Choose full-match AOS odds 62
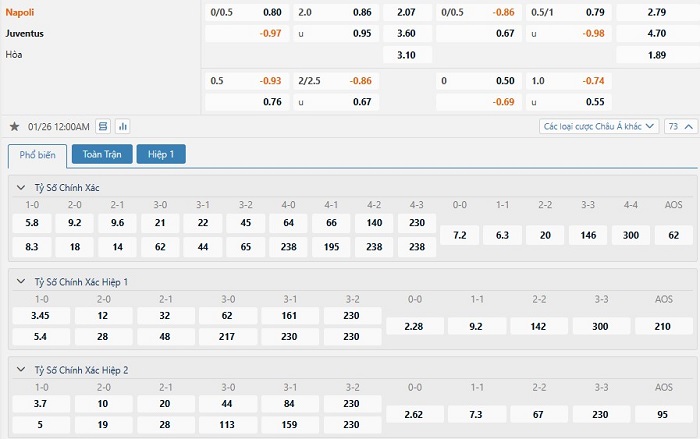 [673, 235]
